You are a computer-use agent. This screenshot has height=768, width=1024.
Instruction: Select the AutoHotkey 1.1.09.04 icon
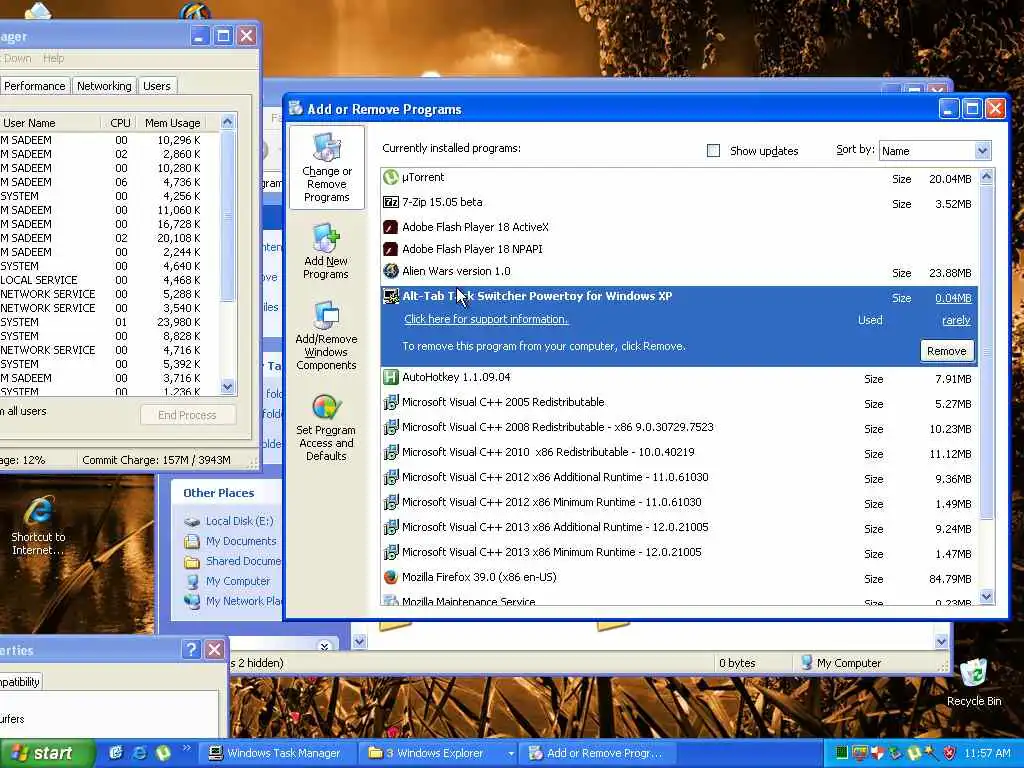tap(391, 377)
